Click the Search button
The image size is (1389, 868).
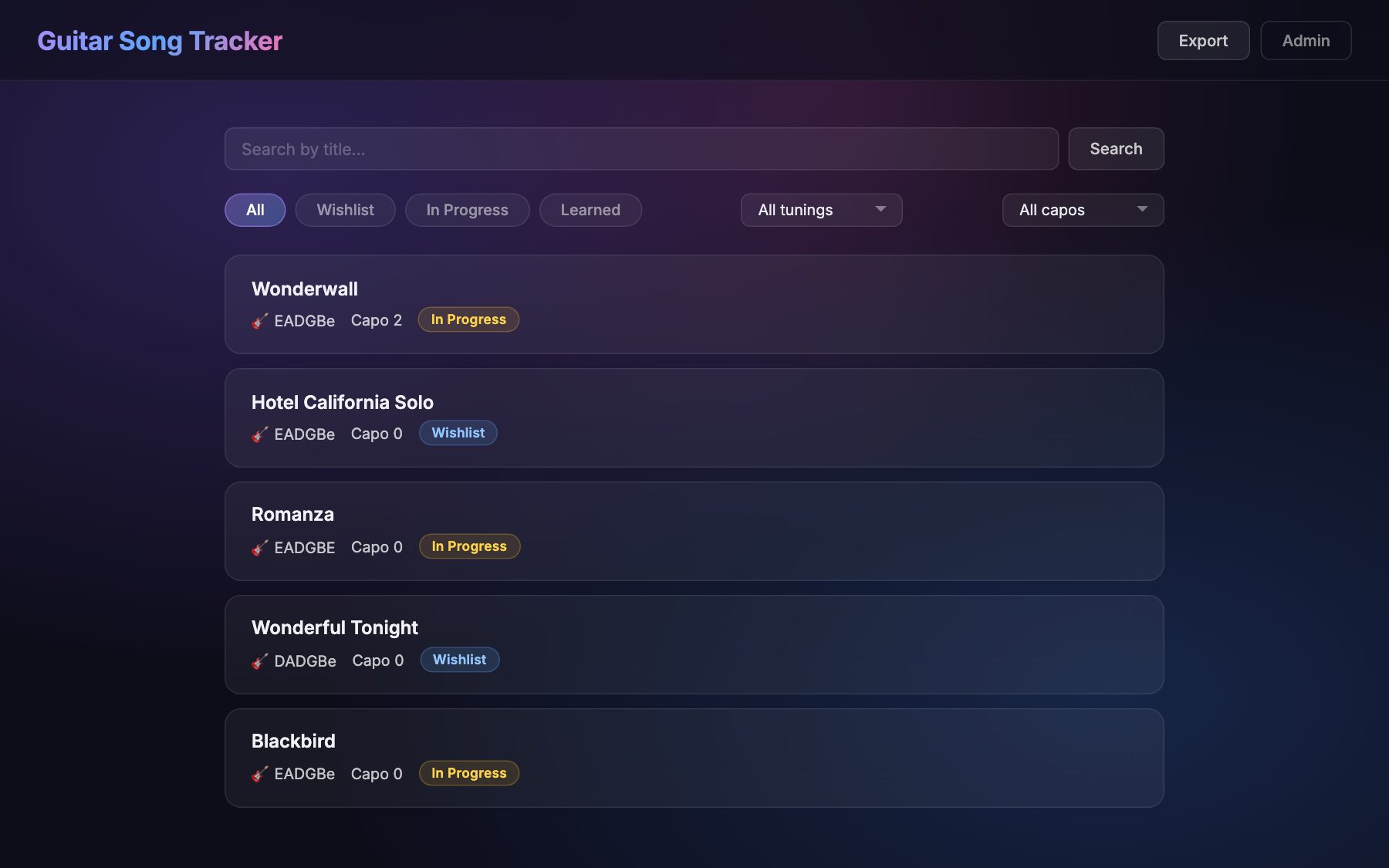click(x=1116, y=149)
